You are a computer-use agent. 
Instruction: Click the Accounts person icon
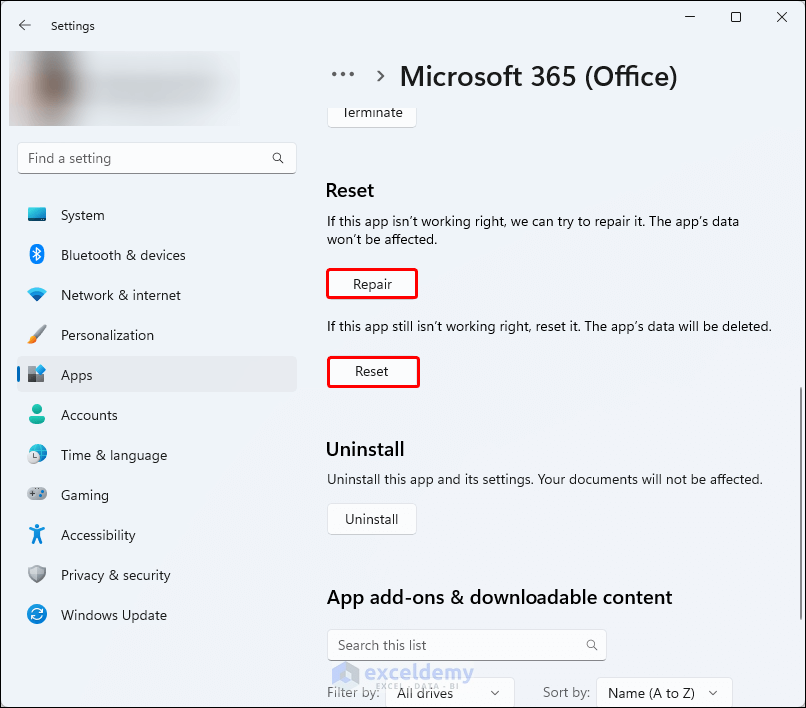click(37, 414)
